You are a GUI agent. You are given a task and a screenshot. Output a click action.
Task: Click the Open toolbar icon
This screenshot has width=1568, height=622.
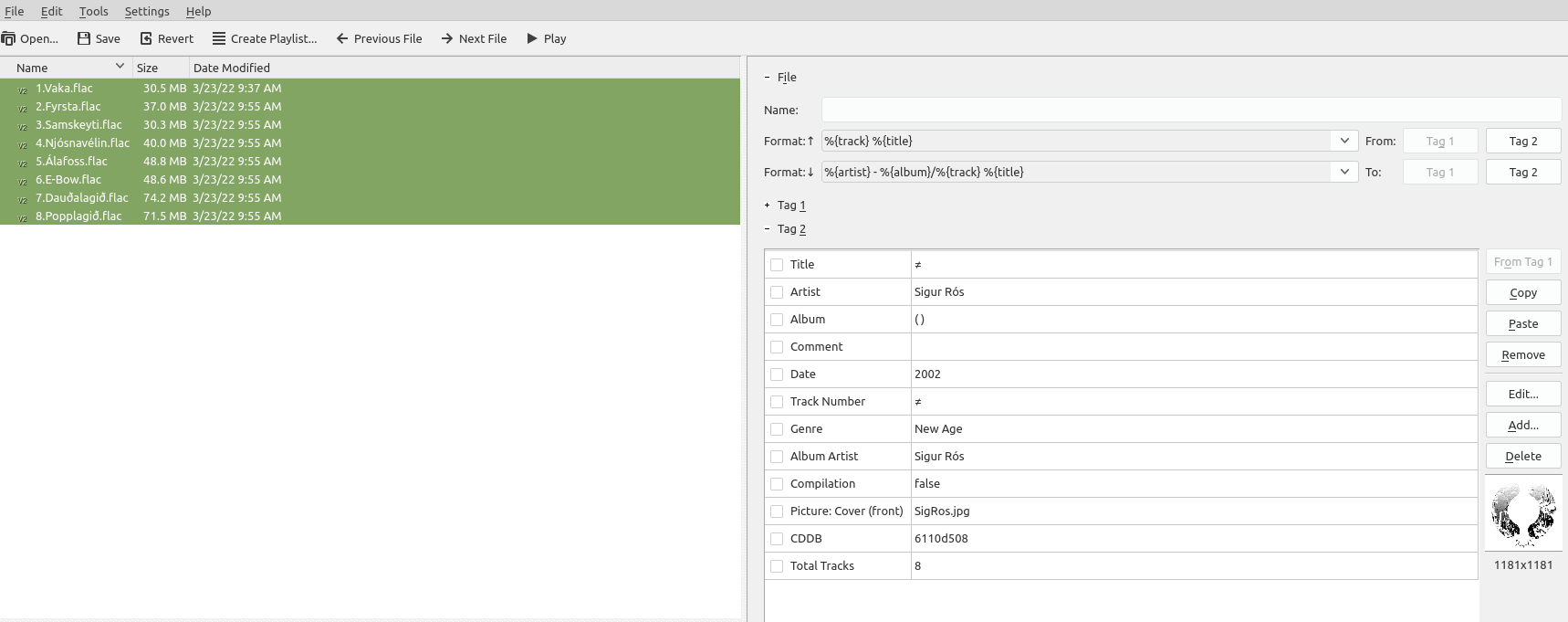pos(9,38)
